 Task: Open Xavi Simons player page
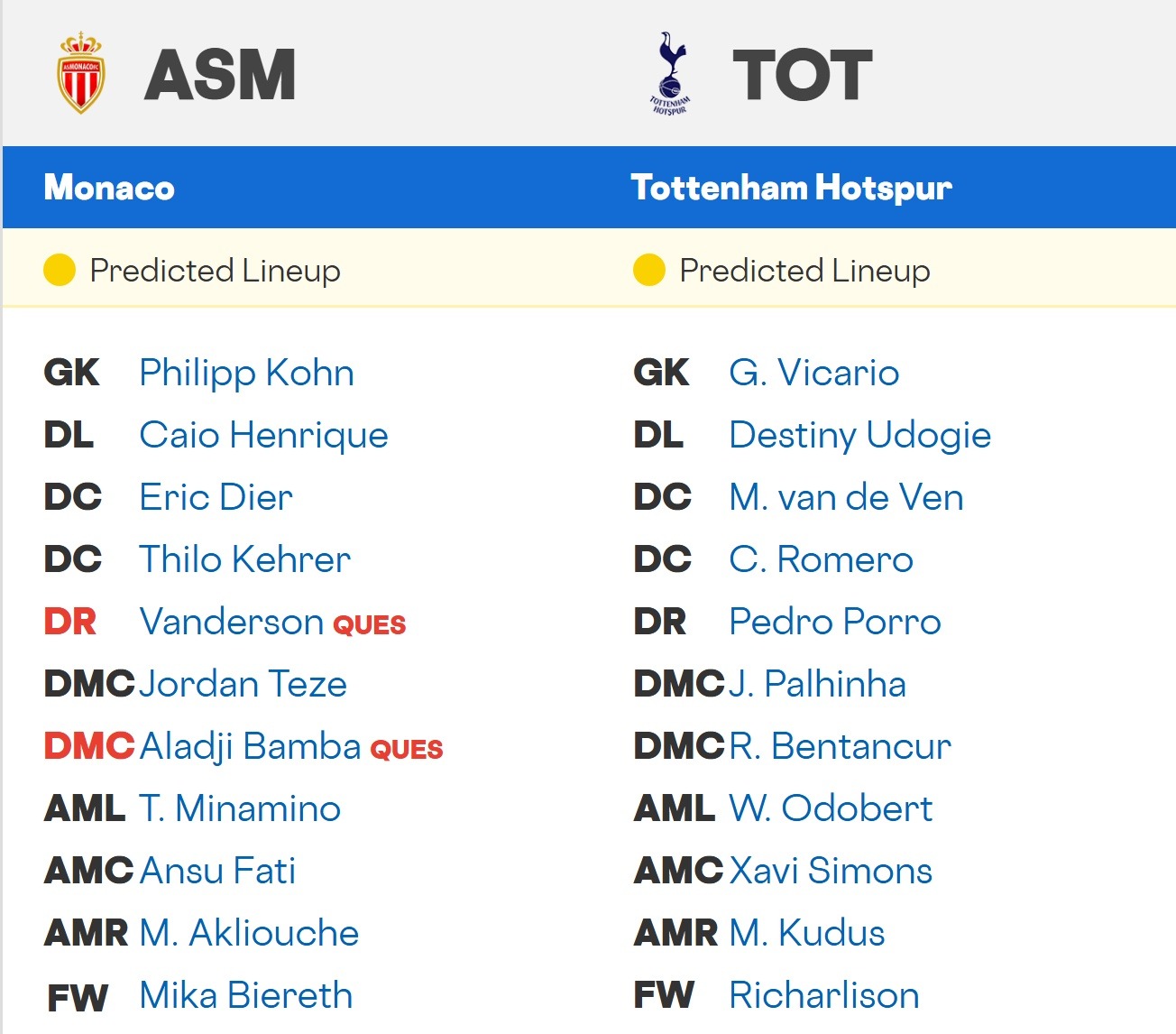tap(830, 871)
